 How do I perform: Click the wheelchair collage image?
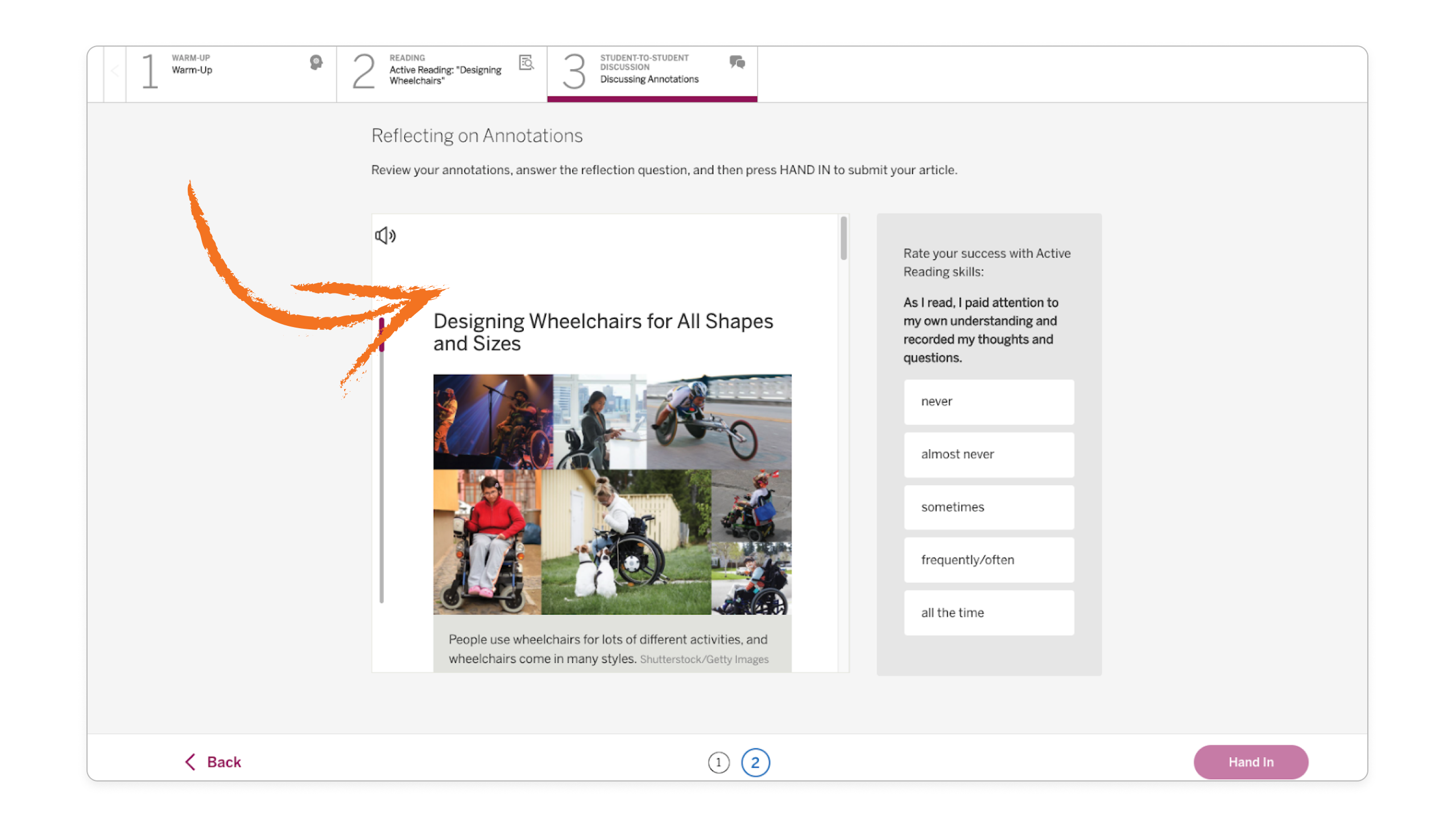[x=612, y=494]
